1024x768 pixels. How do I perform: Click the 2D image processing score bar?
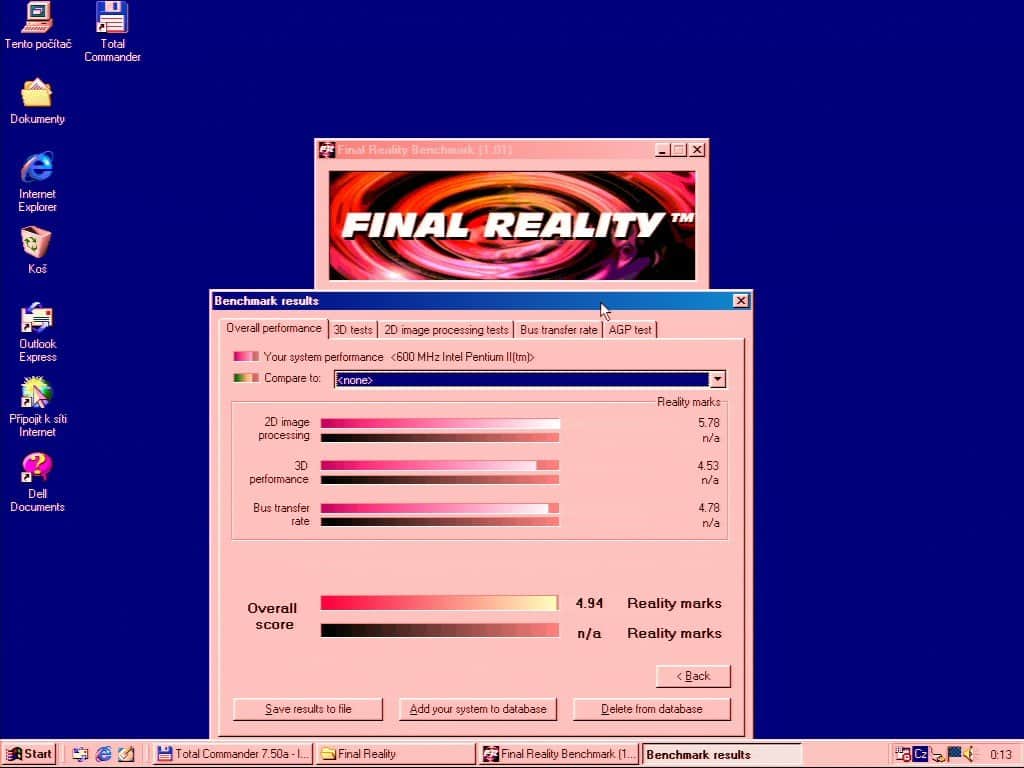click(x=440, y=423)
